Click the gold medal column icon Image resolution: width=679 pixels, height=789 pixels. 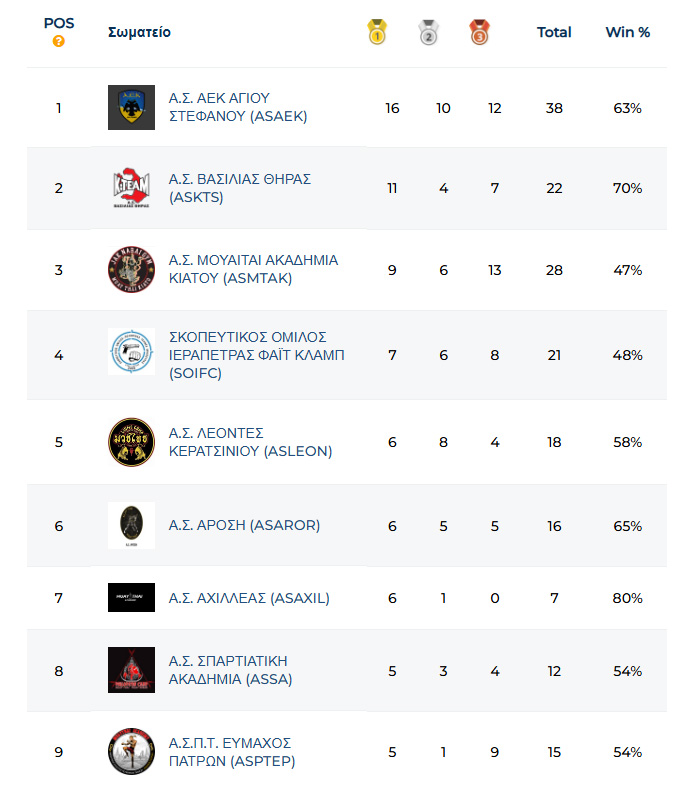coord(377,33)
